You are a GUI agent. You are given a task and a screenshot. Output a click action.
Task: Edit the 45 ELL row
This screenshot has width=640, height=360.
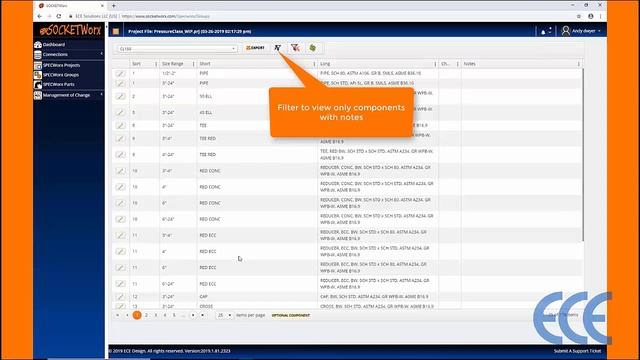tap(120, 112)
